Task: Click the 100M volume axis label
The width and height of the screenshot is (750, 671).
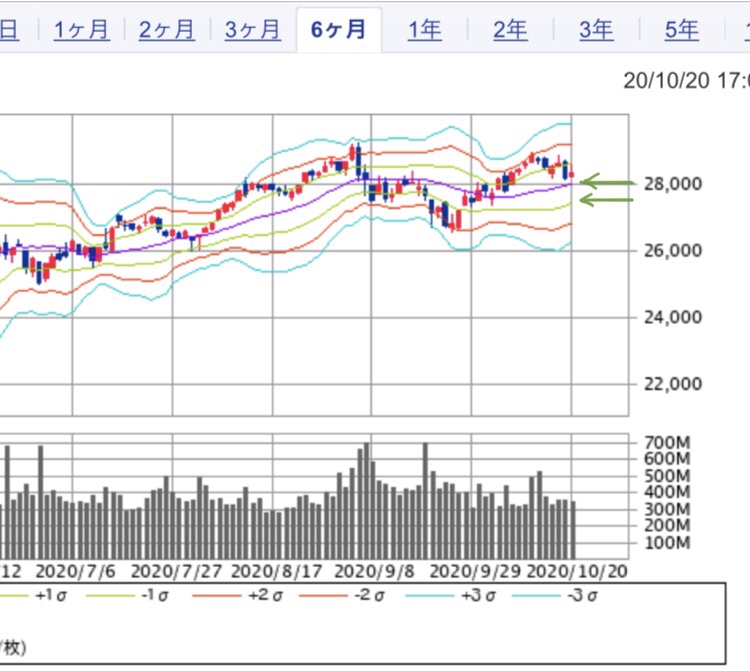Action: [667, 543]
